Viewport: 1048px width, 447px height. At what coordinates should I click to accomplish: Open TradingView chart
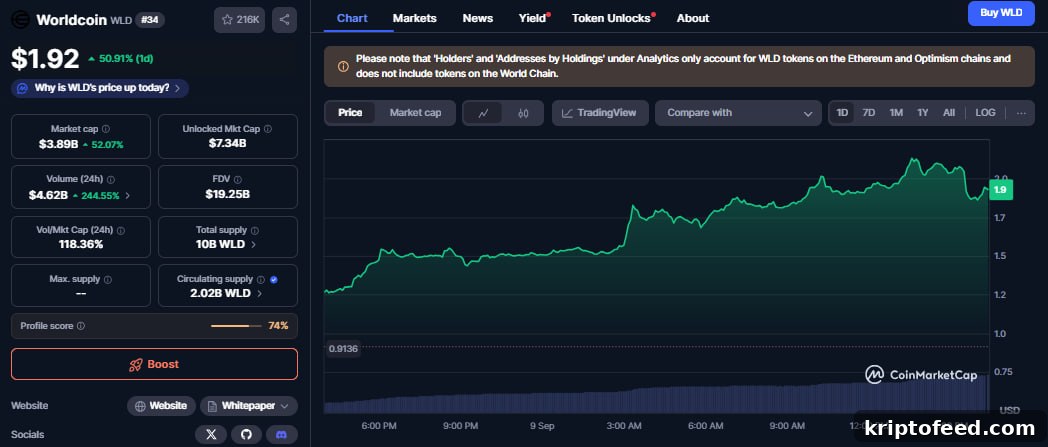coord(600,113)
